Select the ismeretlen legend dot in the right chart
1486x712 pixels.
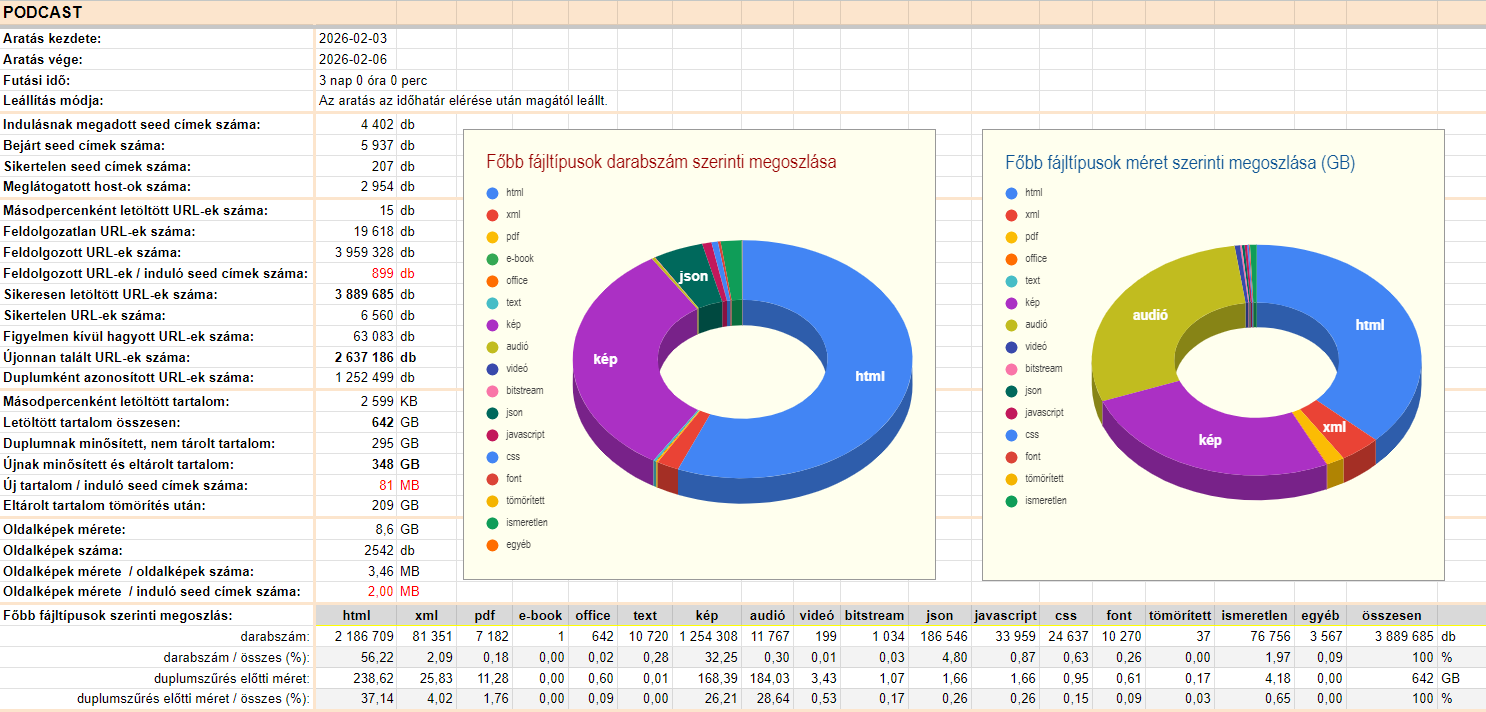1011,501
